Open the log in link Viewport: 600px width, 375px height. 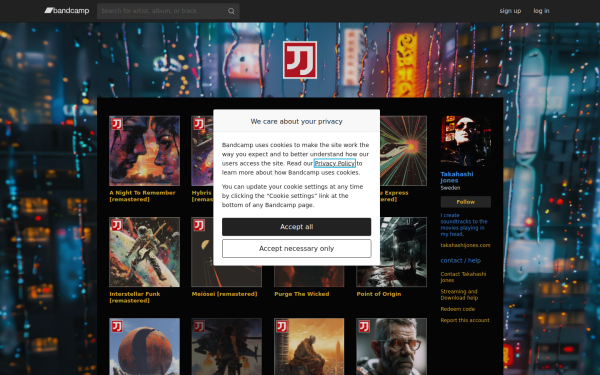tap(541, 11)
